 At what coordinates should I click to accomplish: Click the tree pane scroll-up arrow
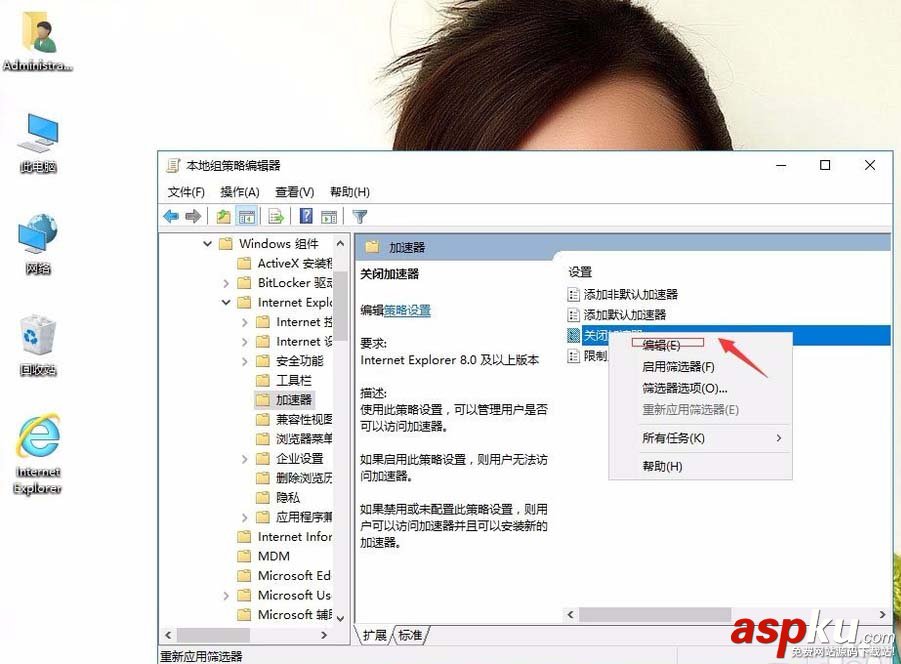click(x=341, y=244)
